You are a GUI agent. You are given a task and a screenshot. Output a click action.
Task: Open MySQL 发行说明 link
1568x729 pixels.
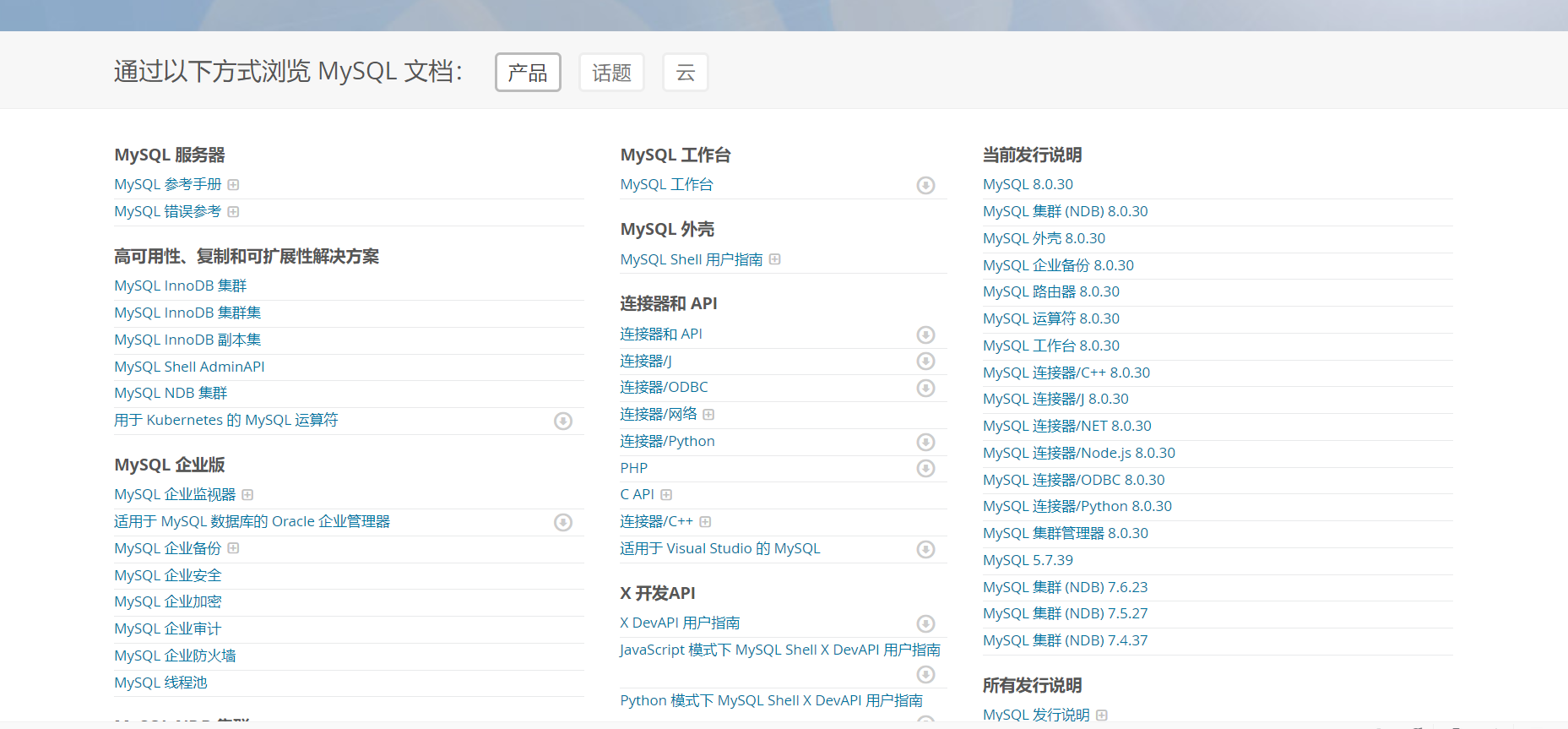[x=1036, y=715]
